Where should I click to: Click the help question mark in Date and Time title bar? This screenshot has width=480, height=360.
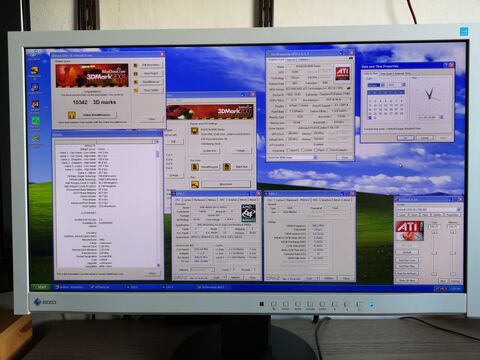(446, 65)
